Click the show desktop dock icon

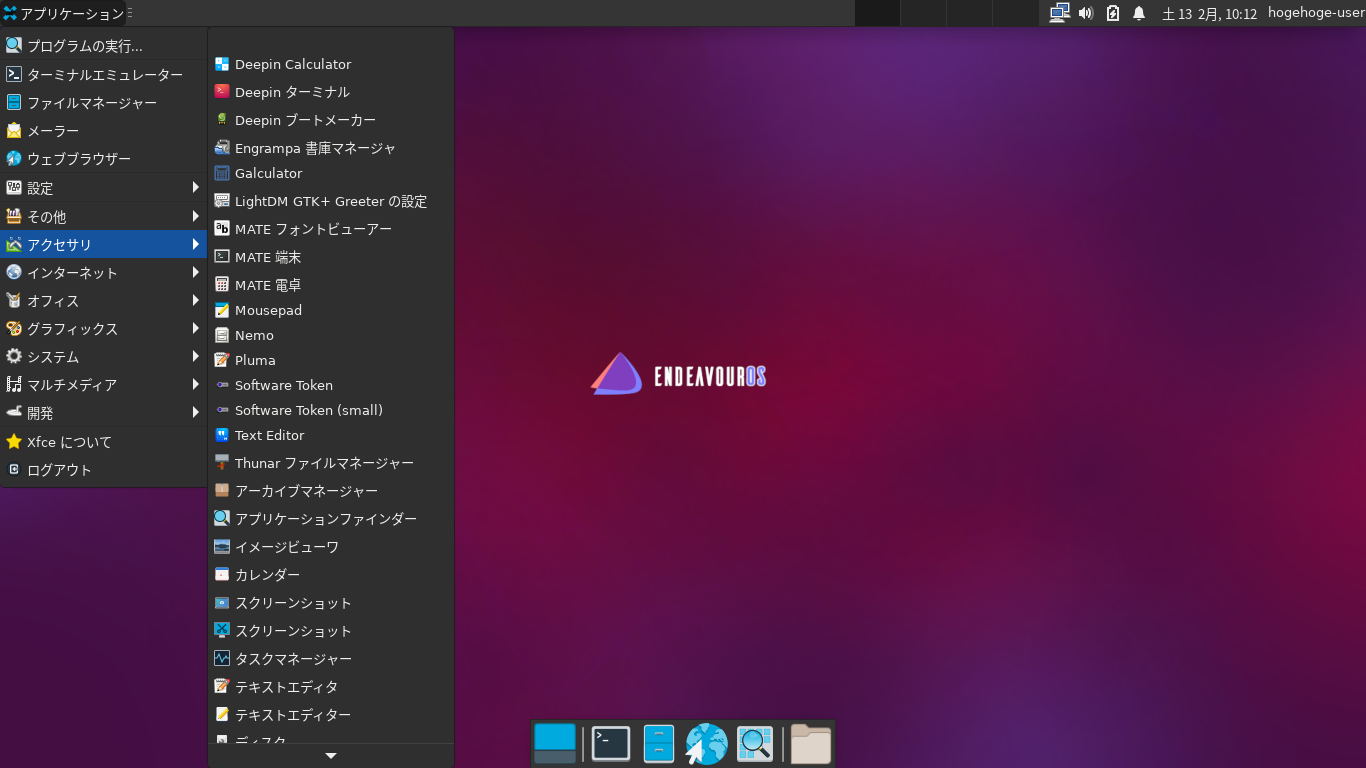[555, 744]
